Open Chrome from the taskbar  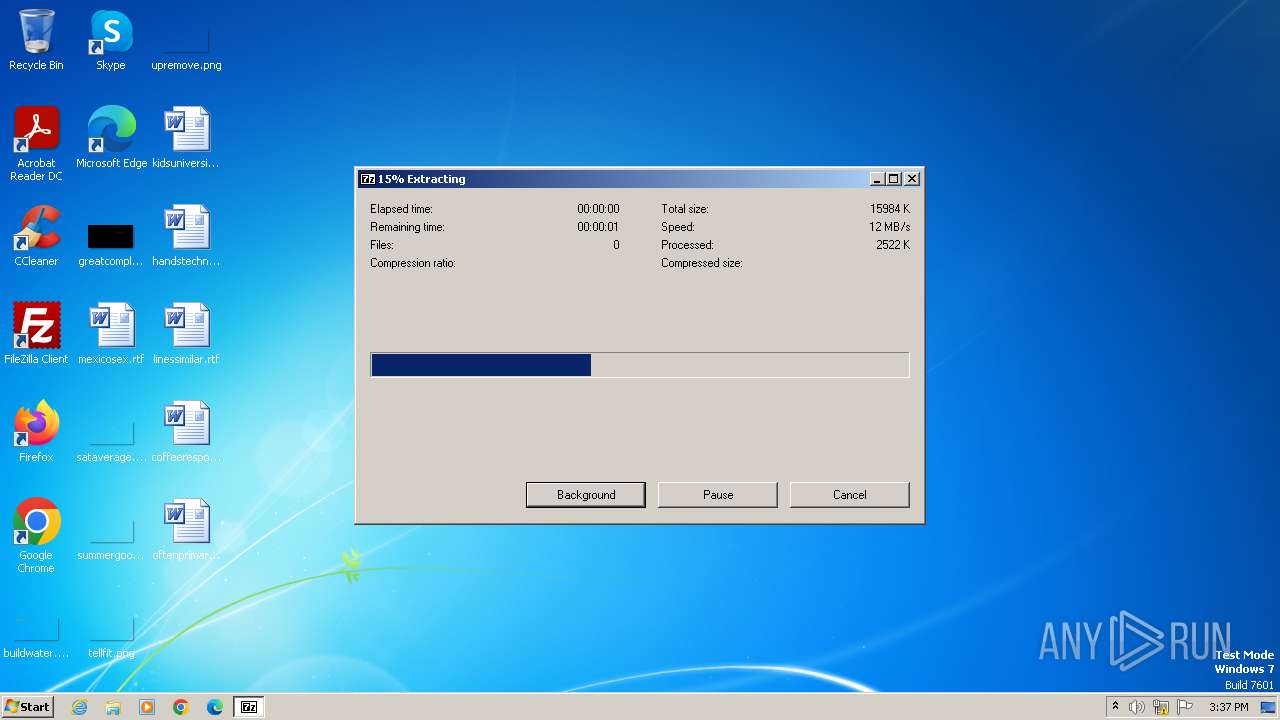[181, 707]
